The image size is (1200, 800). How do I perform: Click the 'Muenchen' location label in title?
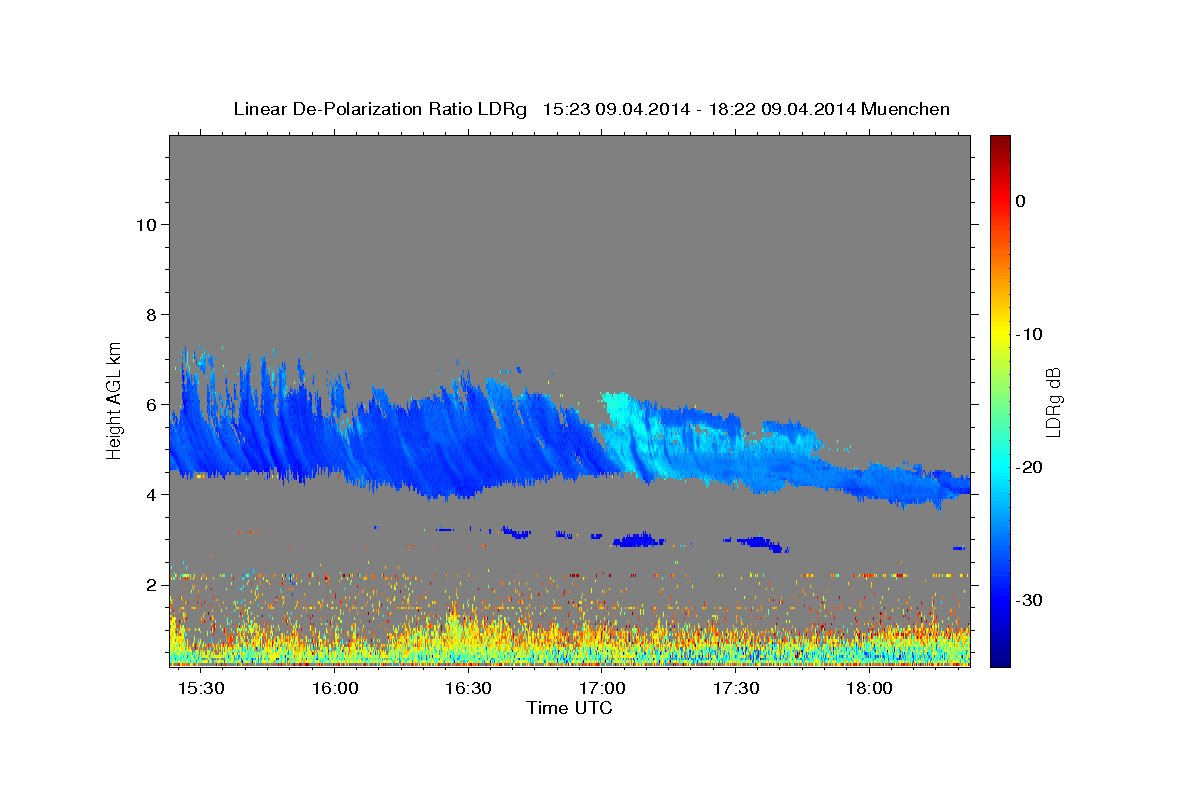[x=905, y=109]
